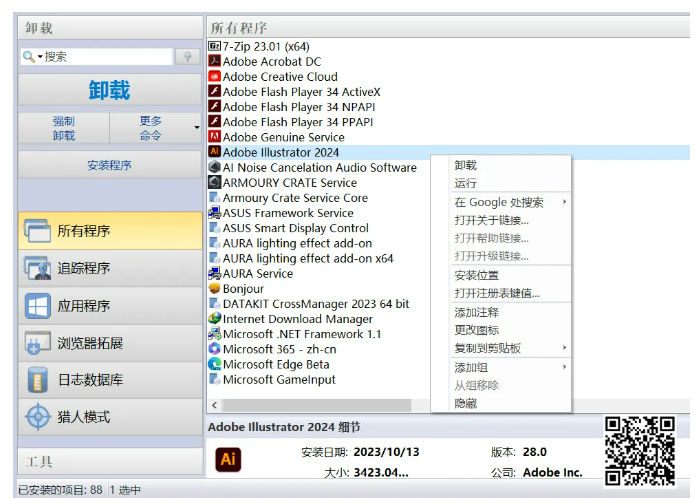Click the 强制卸载 button

63,128
